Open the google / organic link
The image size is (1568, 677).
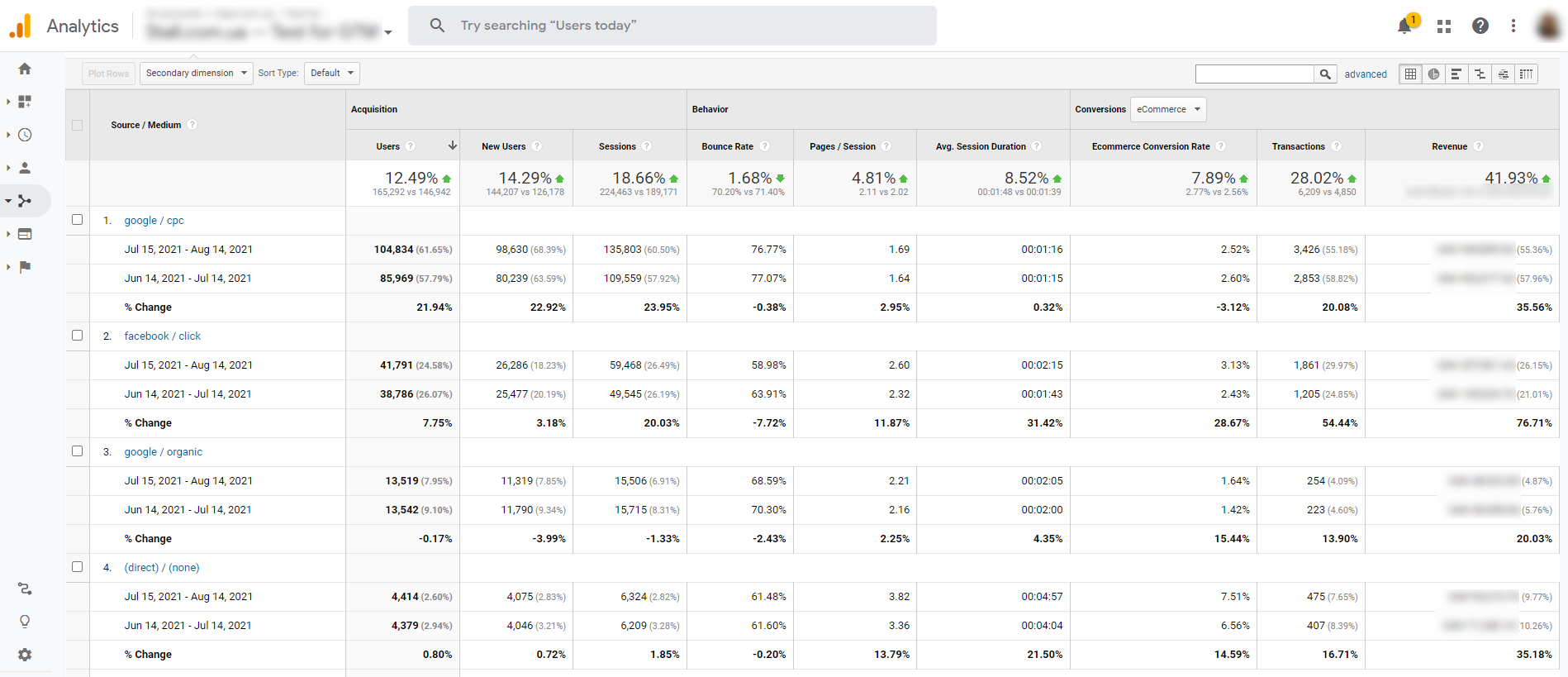pos(164,451)
